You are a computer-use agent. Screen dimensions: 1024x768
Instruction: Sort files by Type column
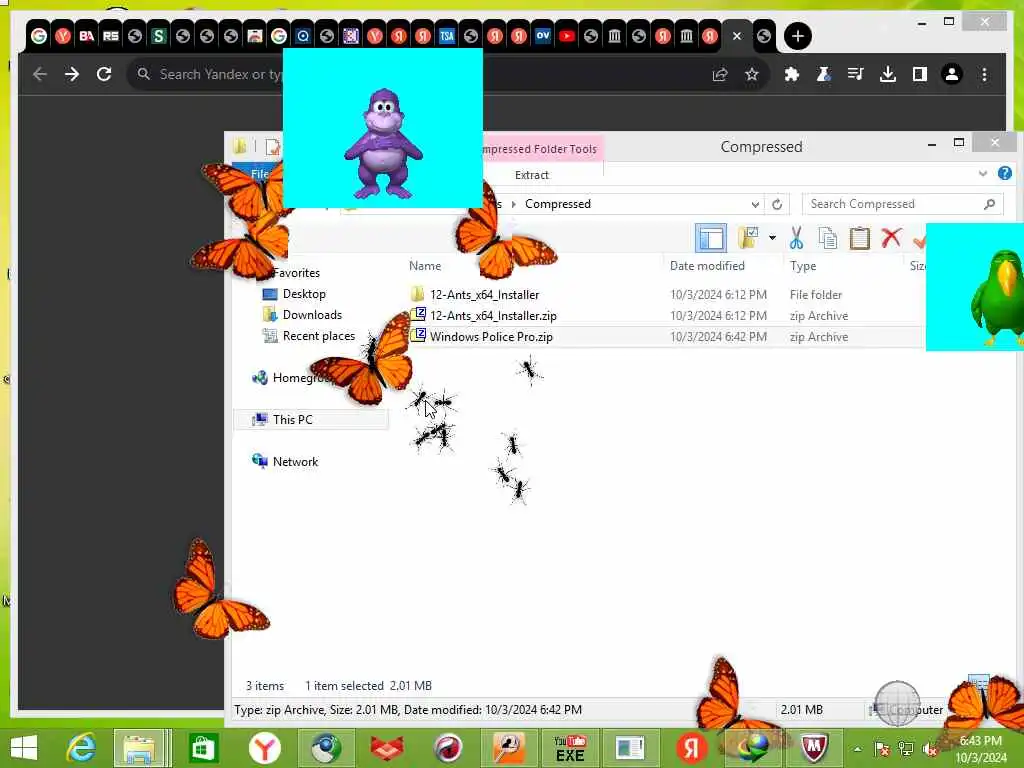click(803, 266)
